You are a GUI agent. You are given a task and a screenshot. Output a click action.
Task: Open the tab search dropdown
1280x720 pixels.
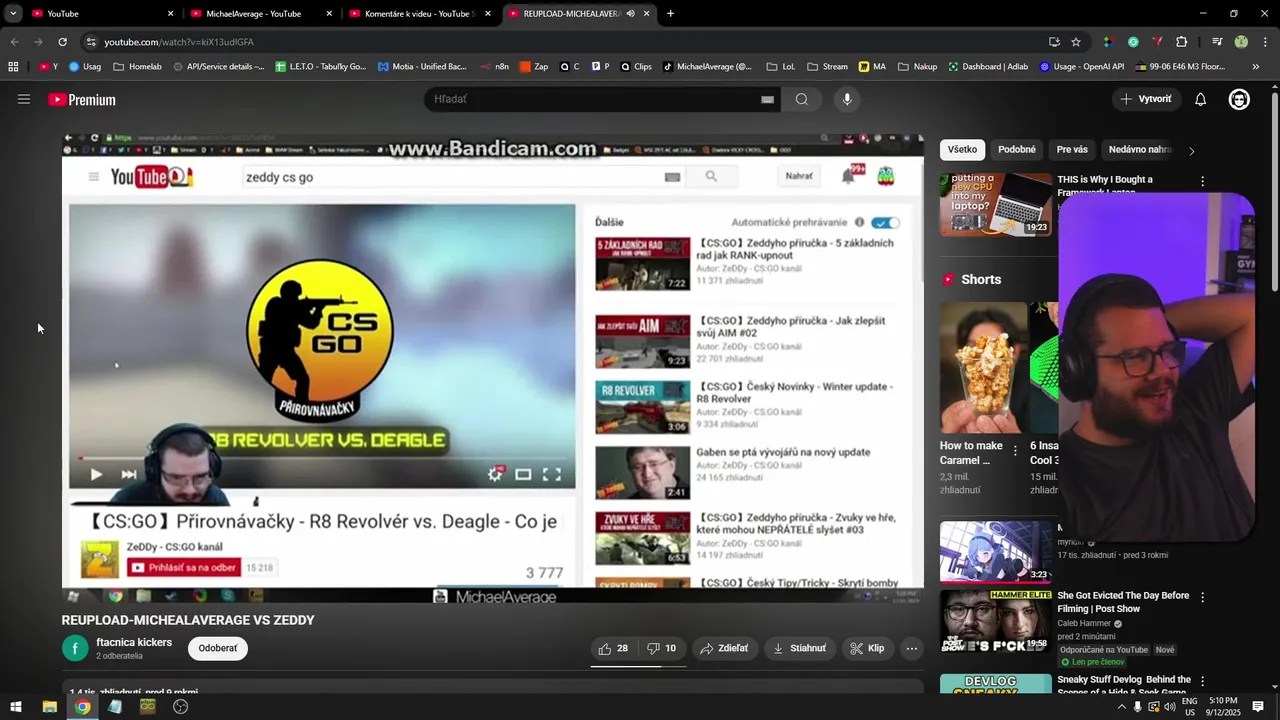click(x=13, y=14)
